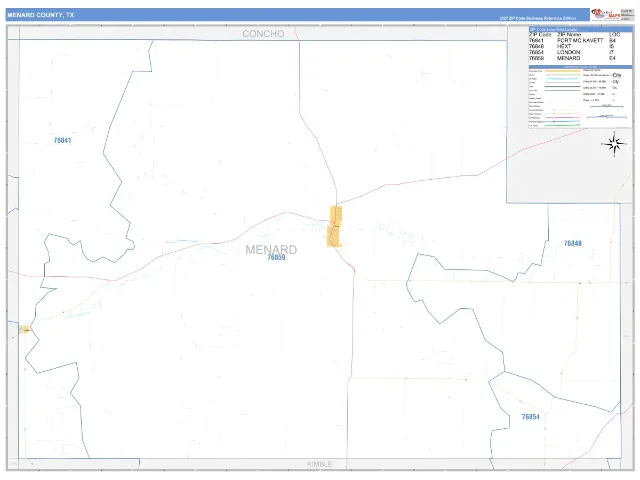Click the ZIP Code Business Reference Edition subtitle

(x=538, y=18)
